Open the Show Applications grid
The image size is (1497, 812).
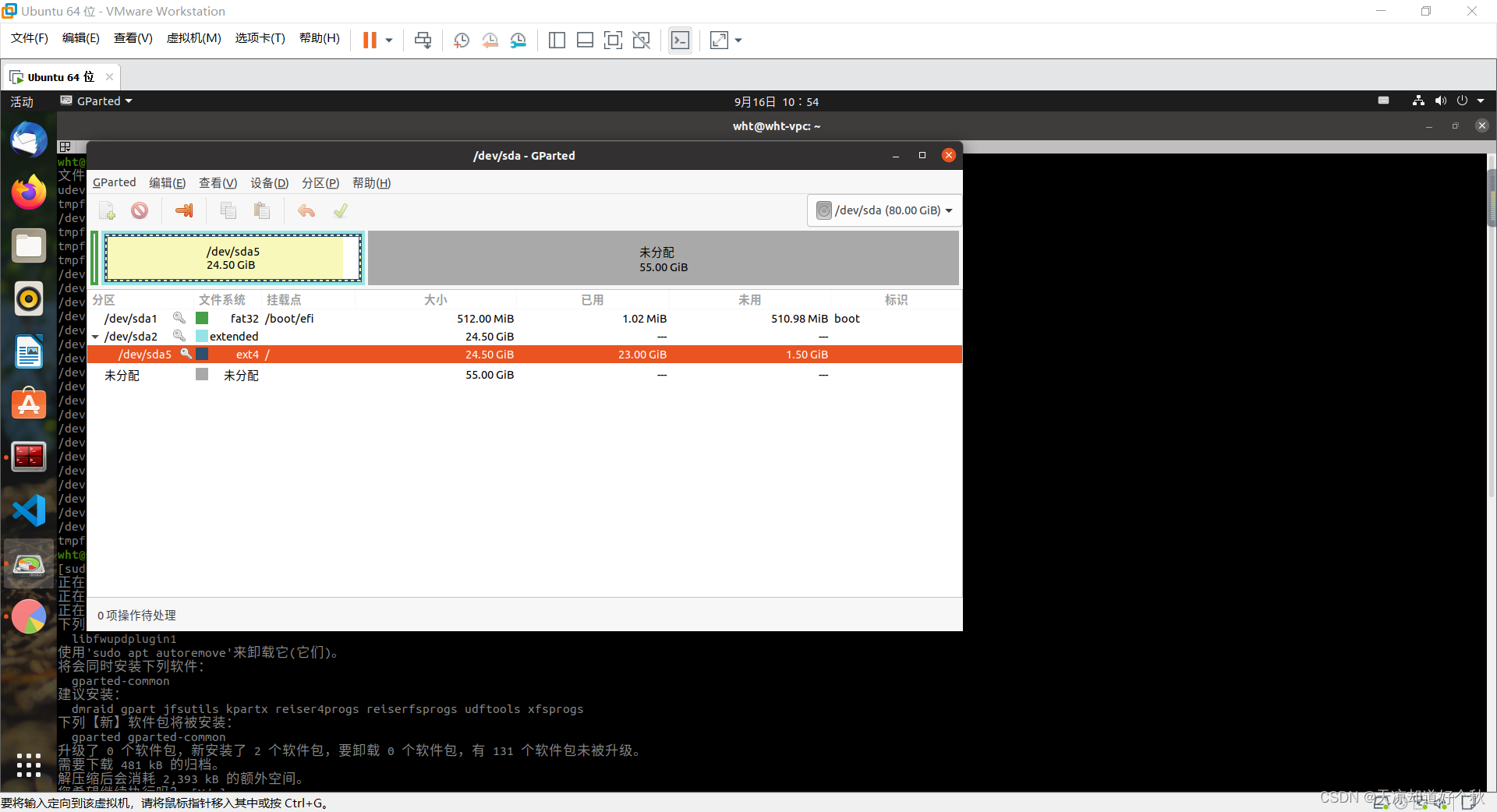pos(29,765)
